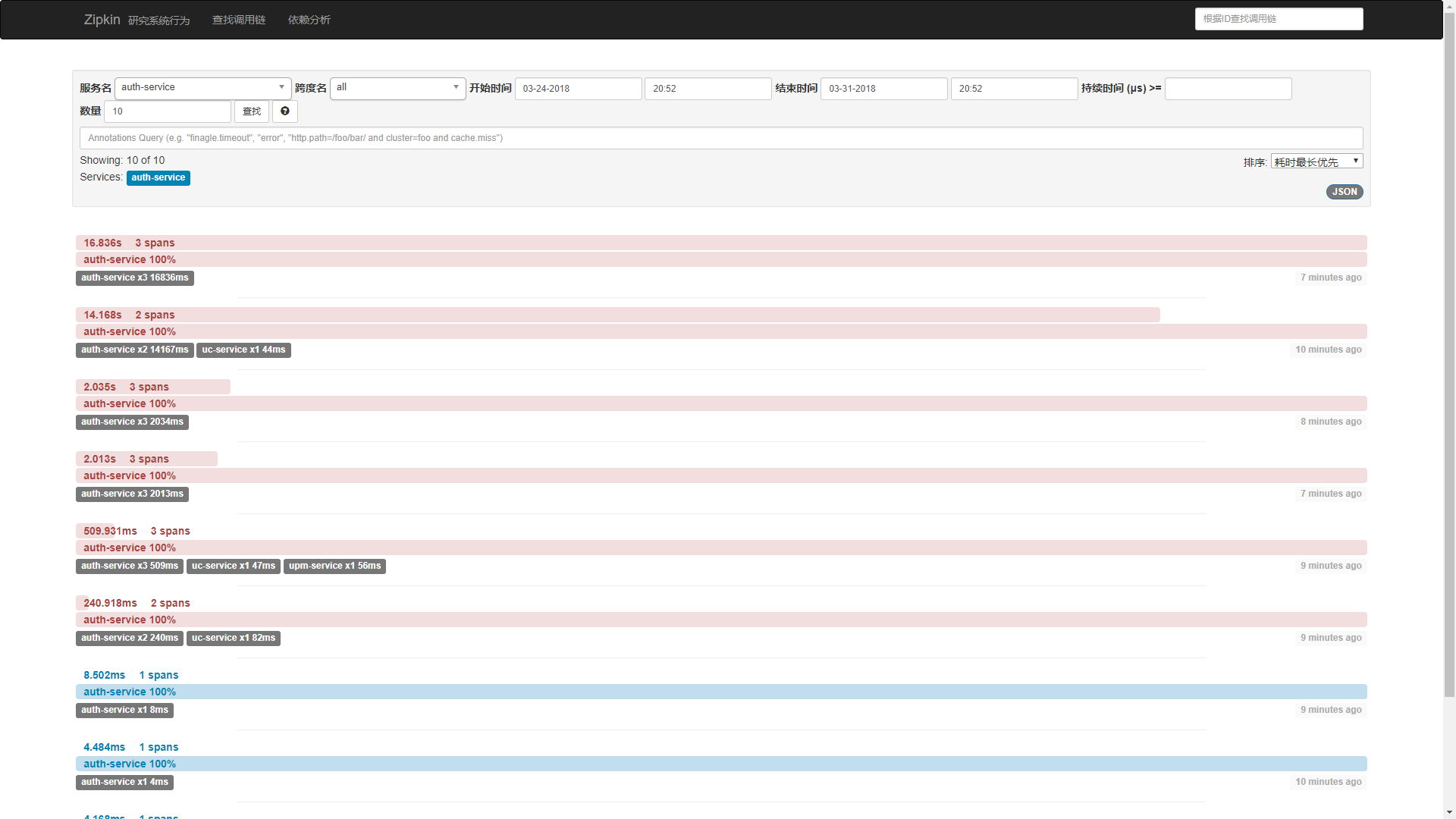This screenshot has height=819, width=1456.
Task: Click the Zipkin brand link
Action: click(x=102, y=20)
